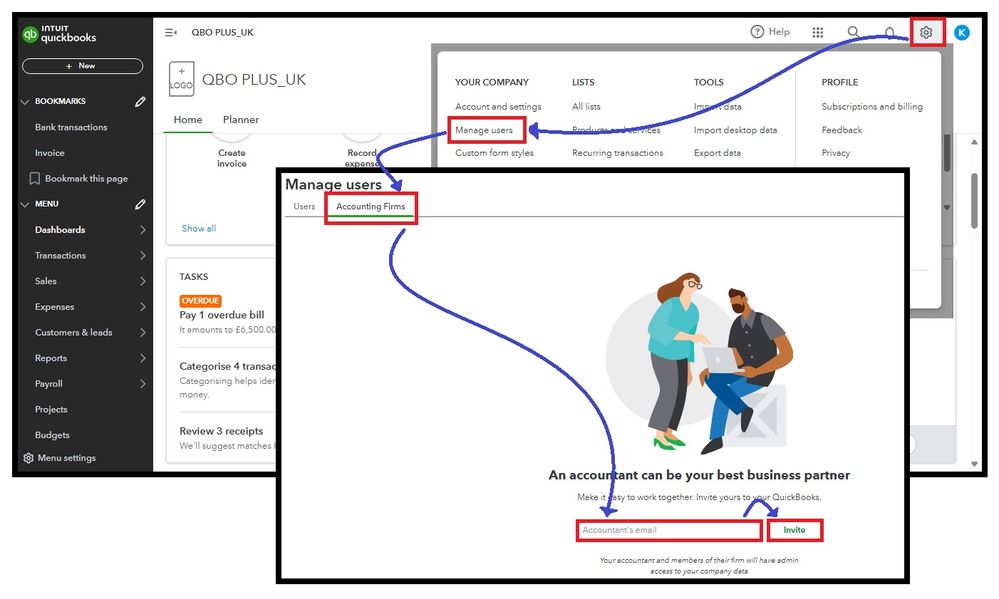This screenshot has width=999, height=599.
Task: Collapse the MENU section
Action: coord(25,204)
